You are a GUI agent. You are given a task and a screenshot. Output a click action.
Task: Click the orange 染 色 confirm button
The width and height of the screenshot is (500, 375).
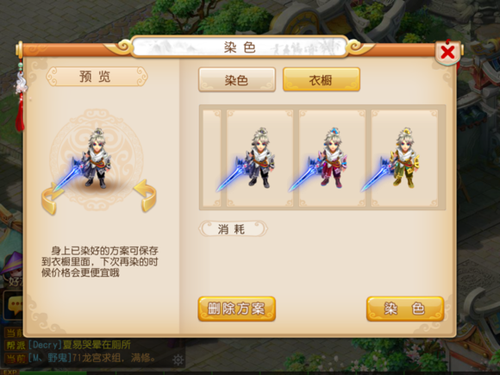coord(405,309)
